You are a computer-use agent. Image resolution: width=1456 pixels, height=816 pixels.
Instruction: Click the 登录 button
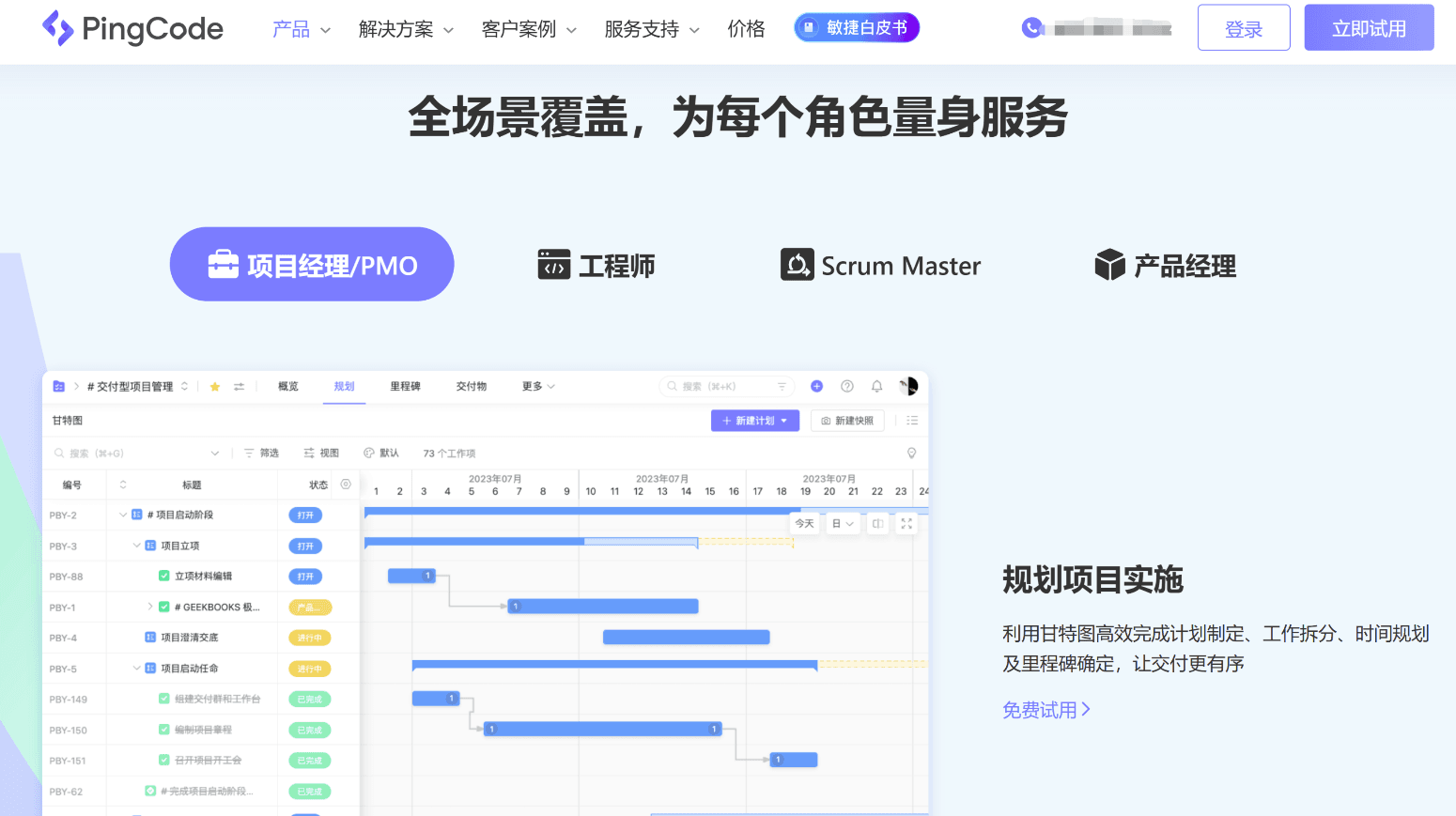(x=1244, y=28)
